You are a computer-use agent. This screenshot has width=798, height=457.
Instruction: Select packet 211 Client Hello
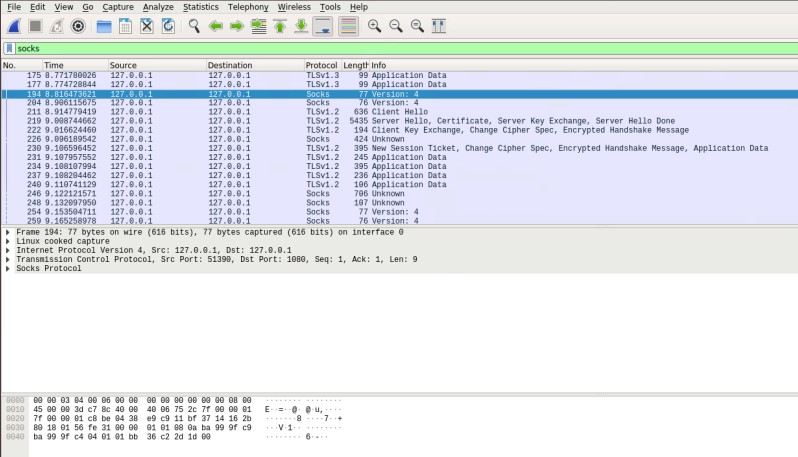click(399, 112)
